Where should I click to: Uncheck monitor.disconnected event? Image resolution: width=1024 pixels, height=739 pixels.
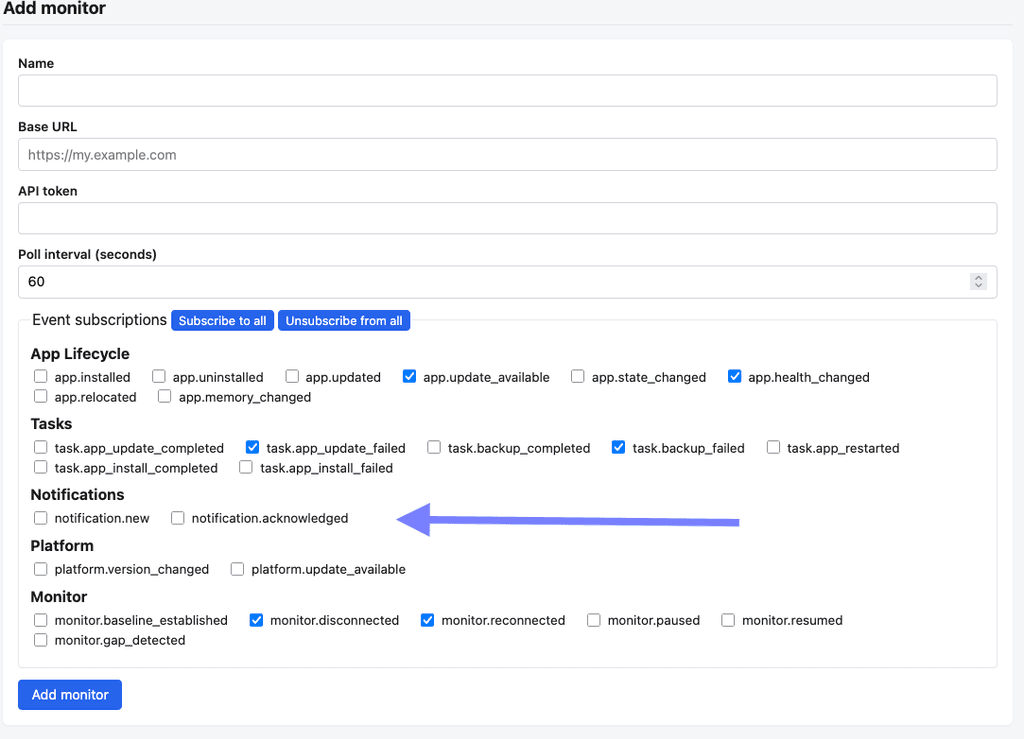point(256,620)
